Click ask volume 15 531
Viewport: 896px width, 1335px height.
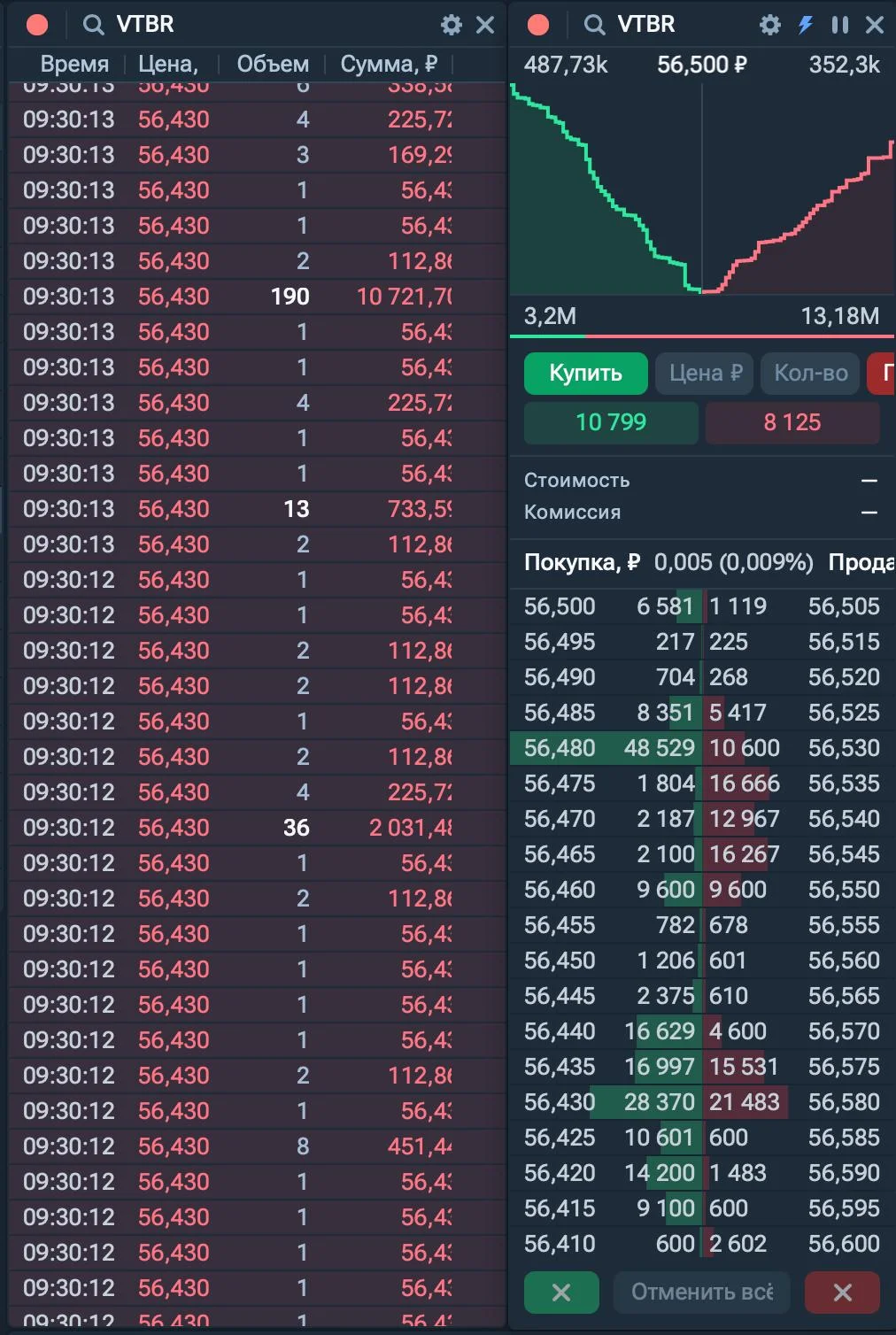click(x=744, y=1067)
